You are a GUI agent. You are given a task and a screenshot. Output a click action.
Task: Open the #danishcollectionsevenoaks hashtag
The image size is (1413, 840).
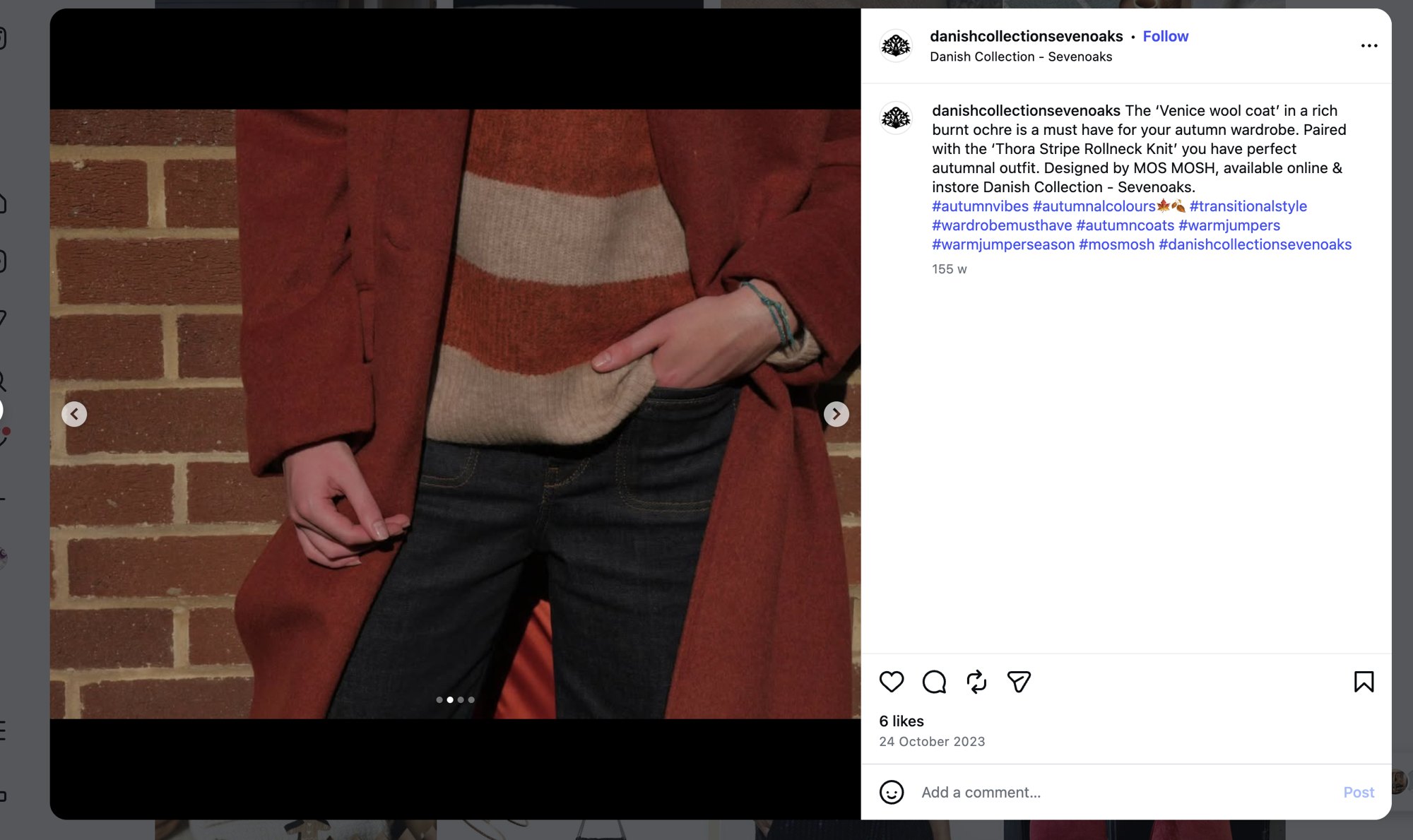pos(1255,244)
